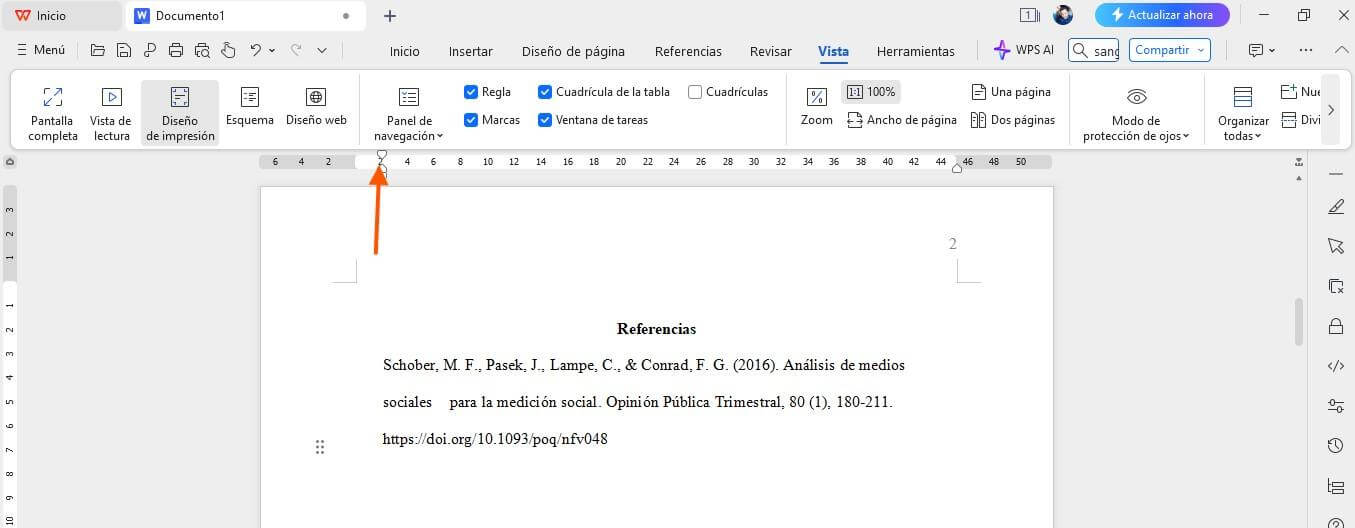
Task: Click the window layout icon beside avatar
Action: [x=1029, y=15]
